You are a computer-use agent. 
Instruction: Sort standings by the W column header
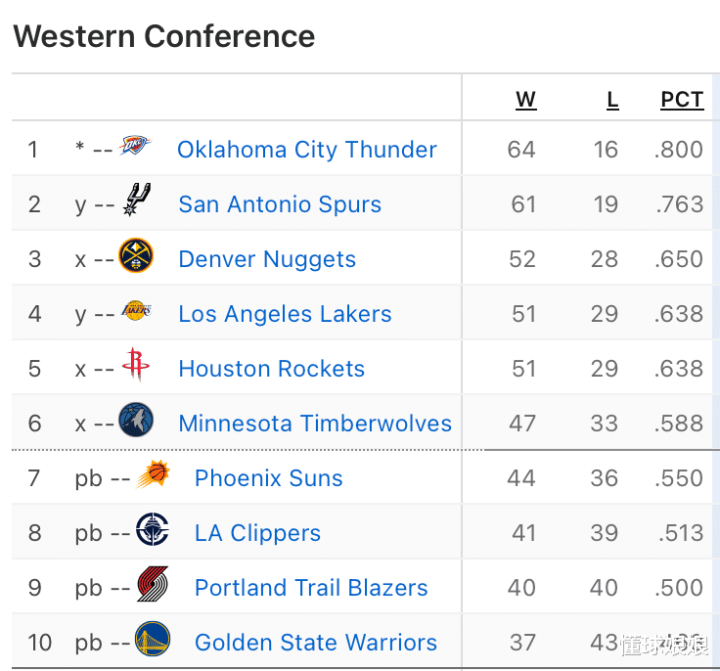[526, 100]
